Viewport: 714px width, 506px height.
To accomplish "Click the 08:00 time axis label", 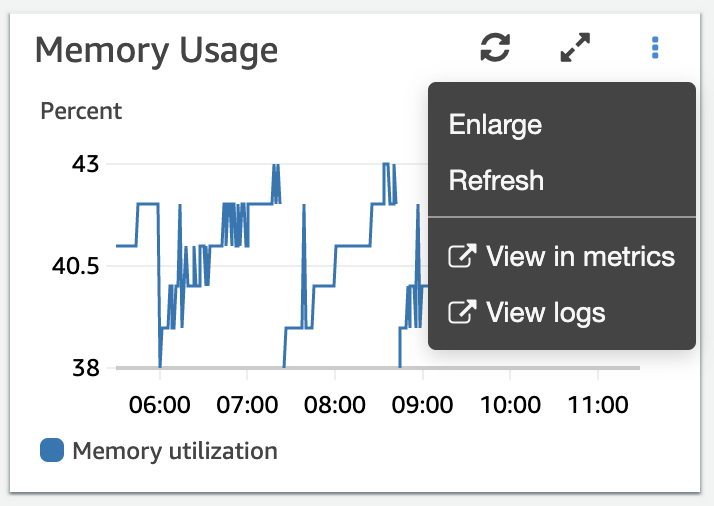I will coord(335,405).
